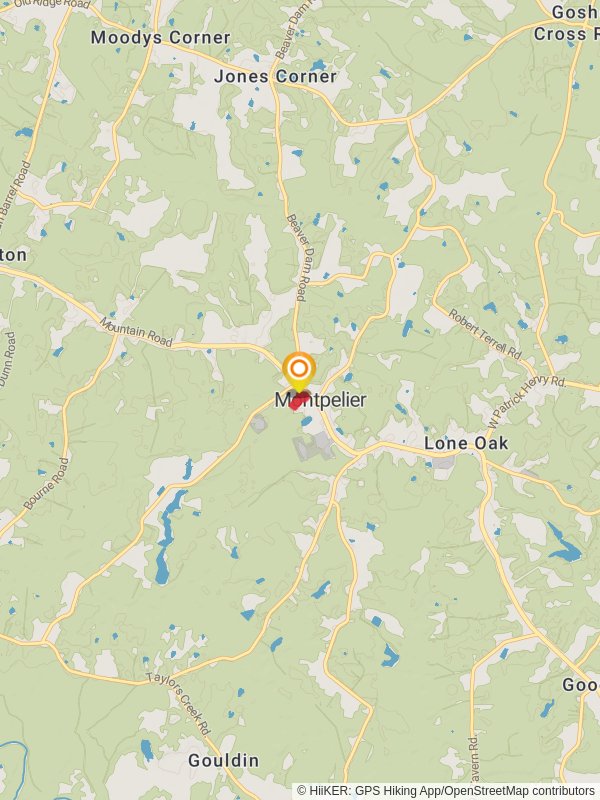This screenshot has height=800, width=600.
Task: Click the gray building complex south of Montpelier
Action: pyautogui.click(x=313, y=445)
